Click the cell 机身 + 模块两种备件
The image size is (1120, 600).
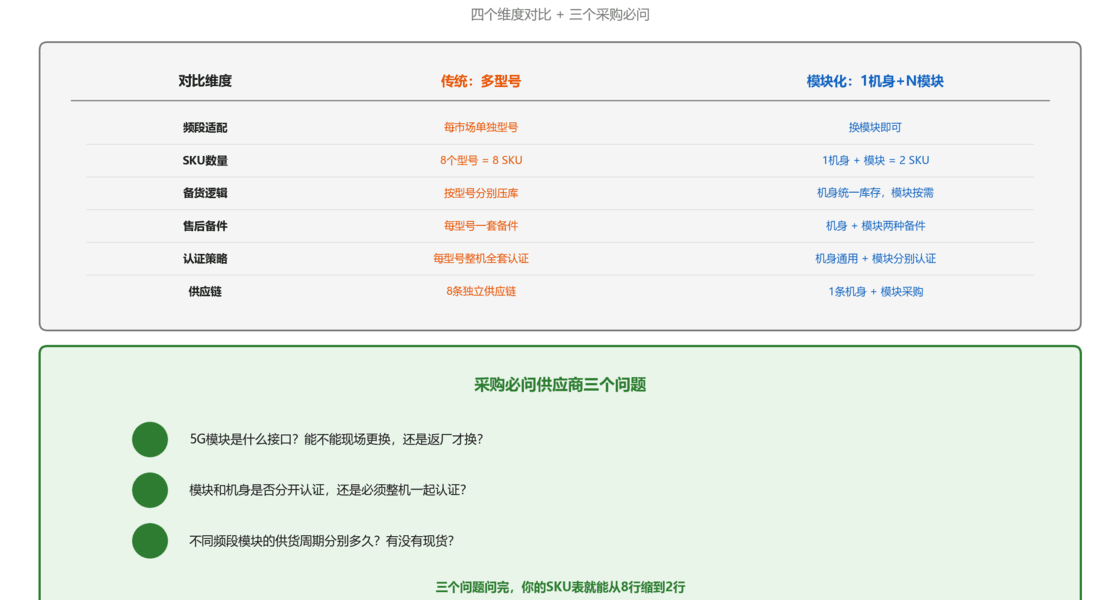pos(875,226)
